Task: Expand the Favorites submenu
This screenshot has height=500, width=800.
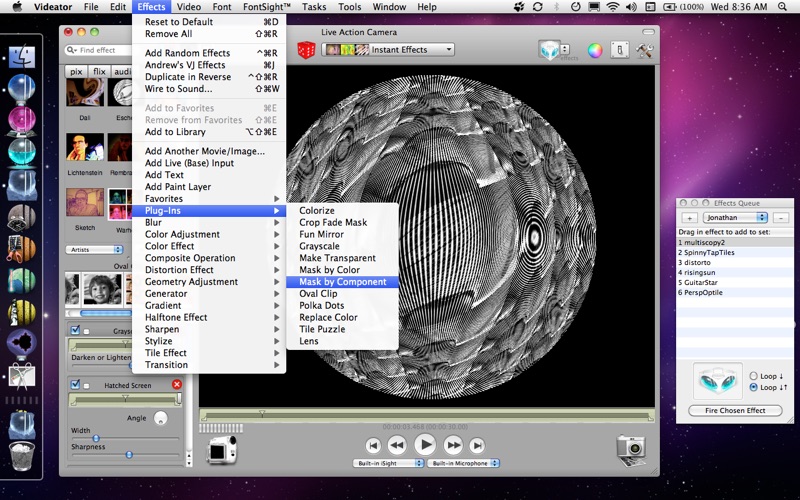Action: point(209,198)
